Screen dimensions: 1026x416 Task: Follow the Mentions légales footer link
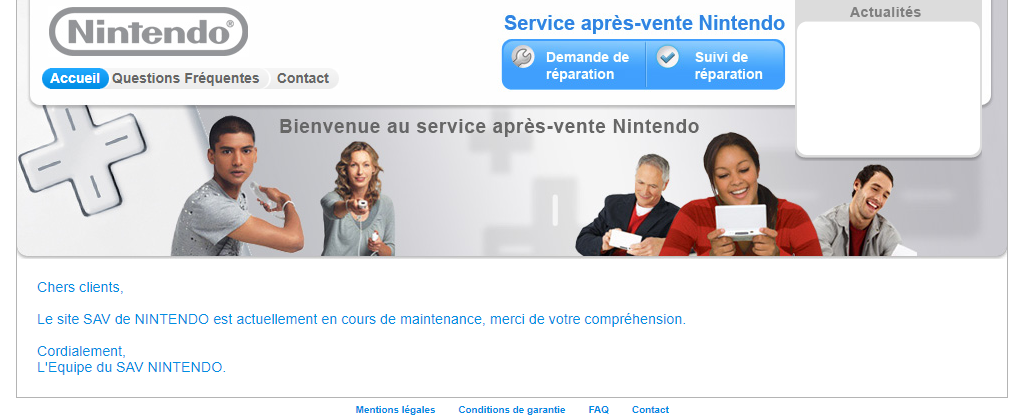pos(395,410)
